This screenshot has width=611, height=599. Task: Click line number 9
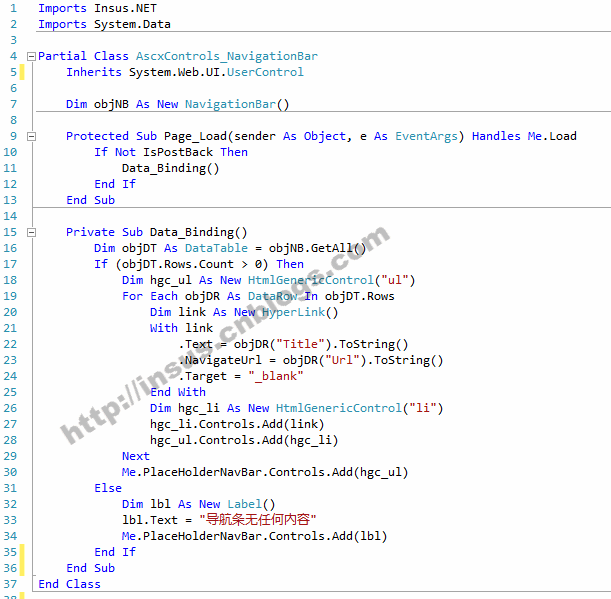tap(13, 136)
